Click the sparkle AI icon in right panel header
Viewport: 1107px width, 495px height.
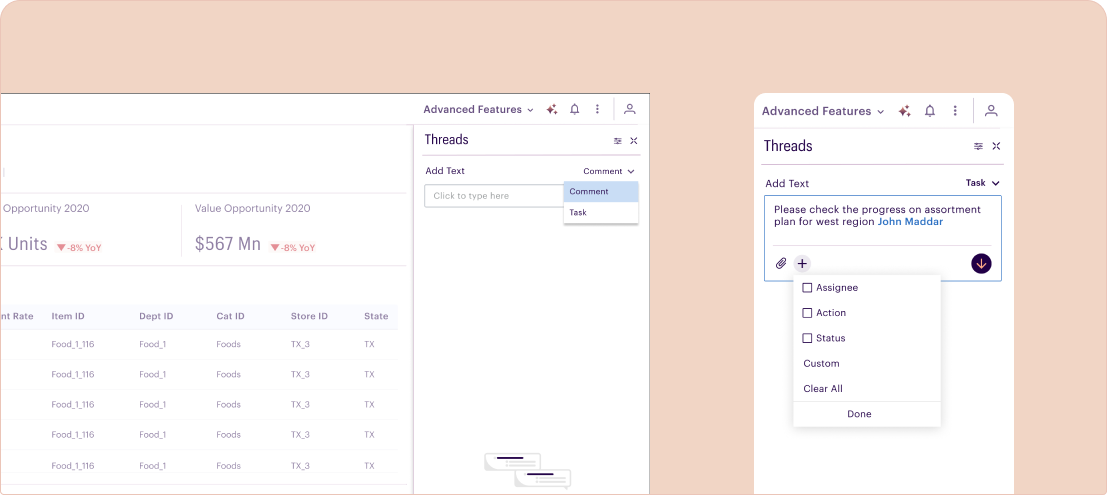pyautogui.click(x=904, y=111)
